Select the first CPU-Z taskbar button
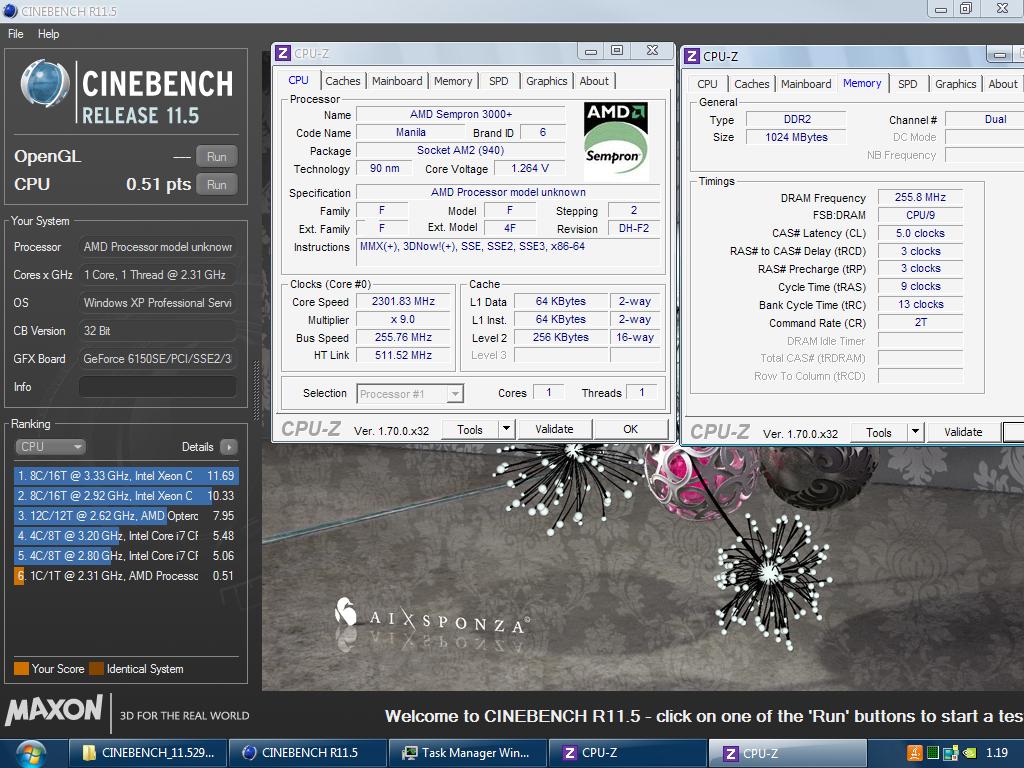Viewport: 1024px width, 768px height. tap(628, 753)
